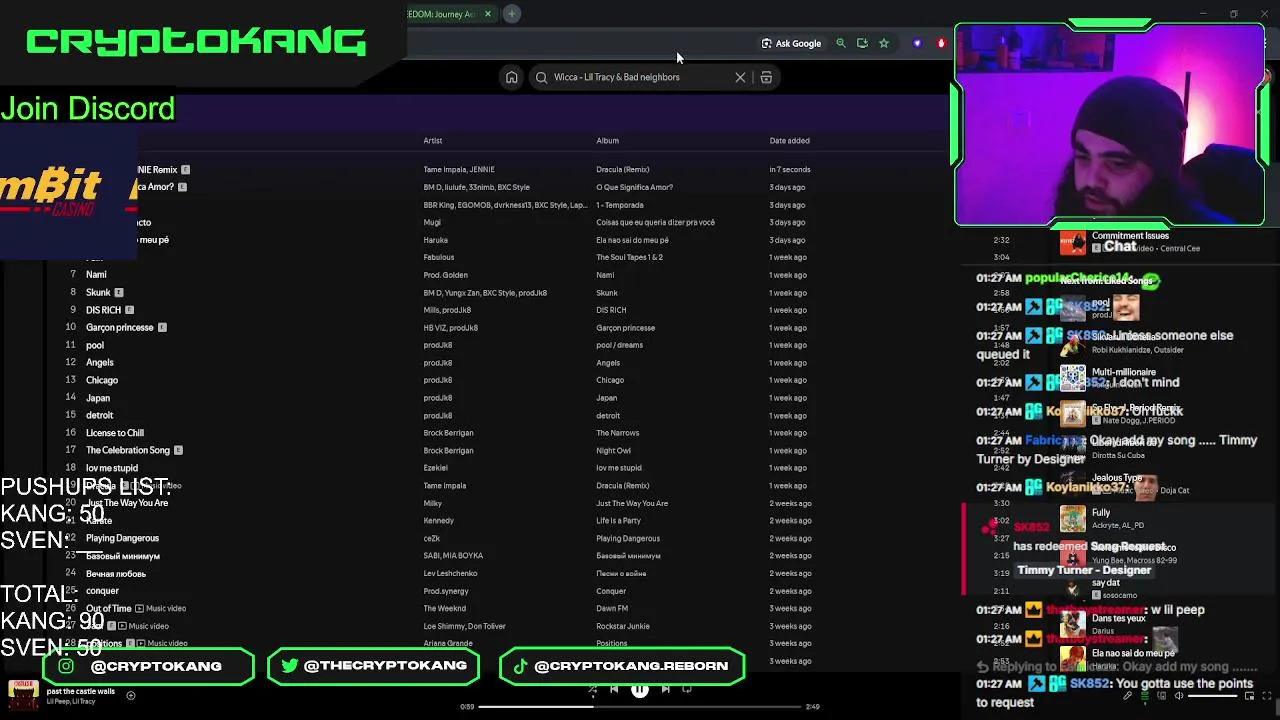The height and width of the screenshot is (720, 1280).
Task: Select the song Nami
Action: point(96,275)
